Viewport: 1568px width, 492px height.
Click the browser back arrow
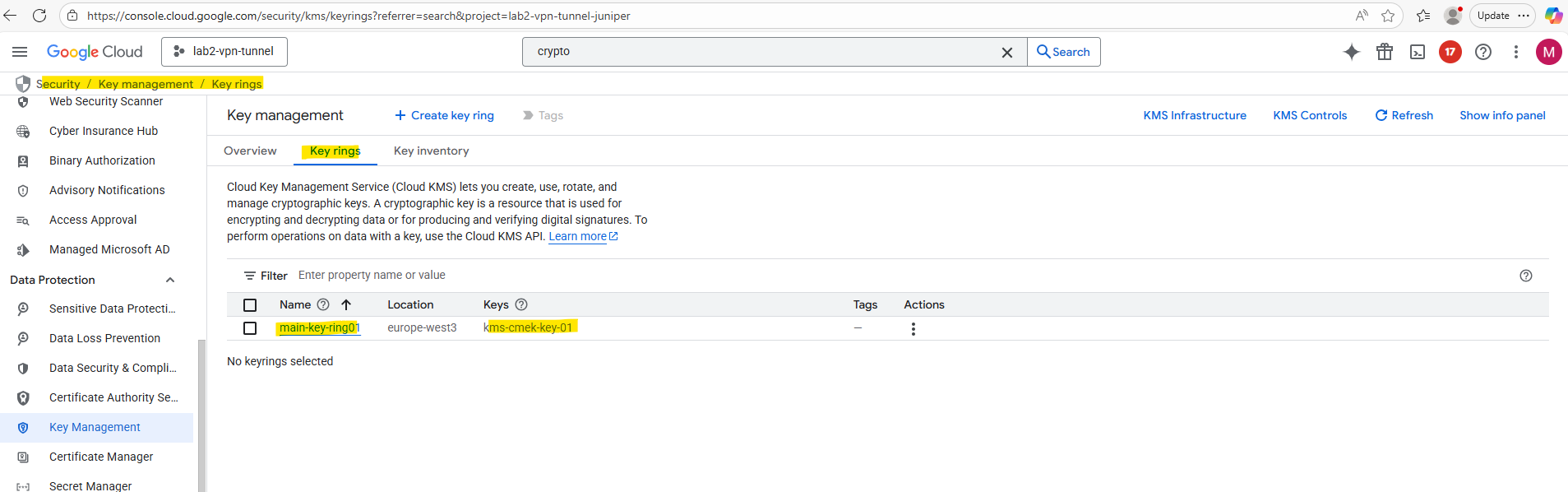(x=10, y=16)
